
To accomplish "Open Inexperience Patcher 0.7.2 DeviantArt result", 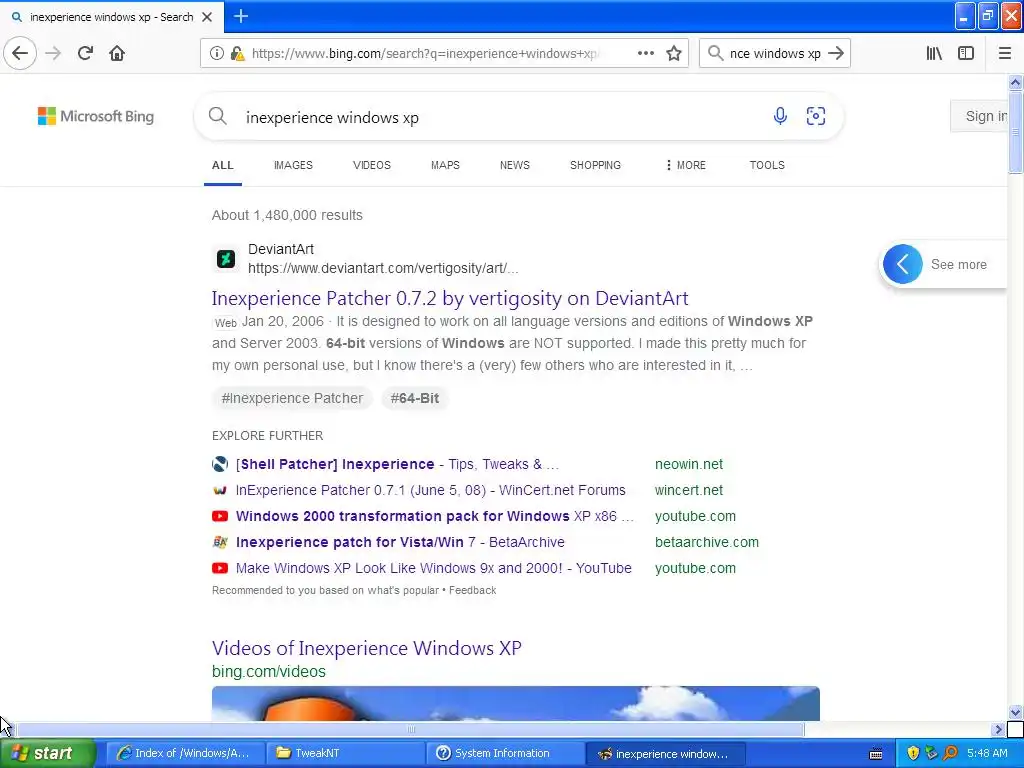I will click(x=450, y=298).
